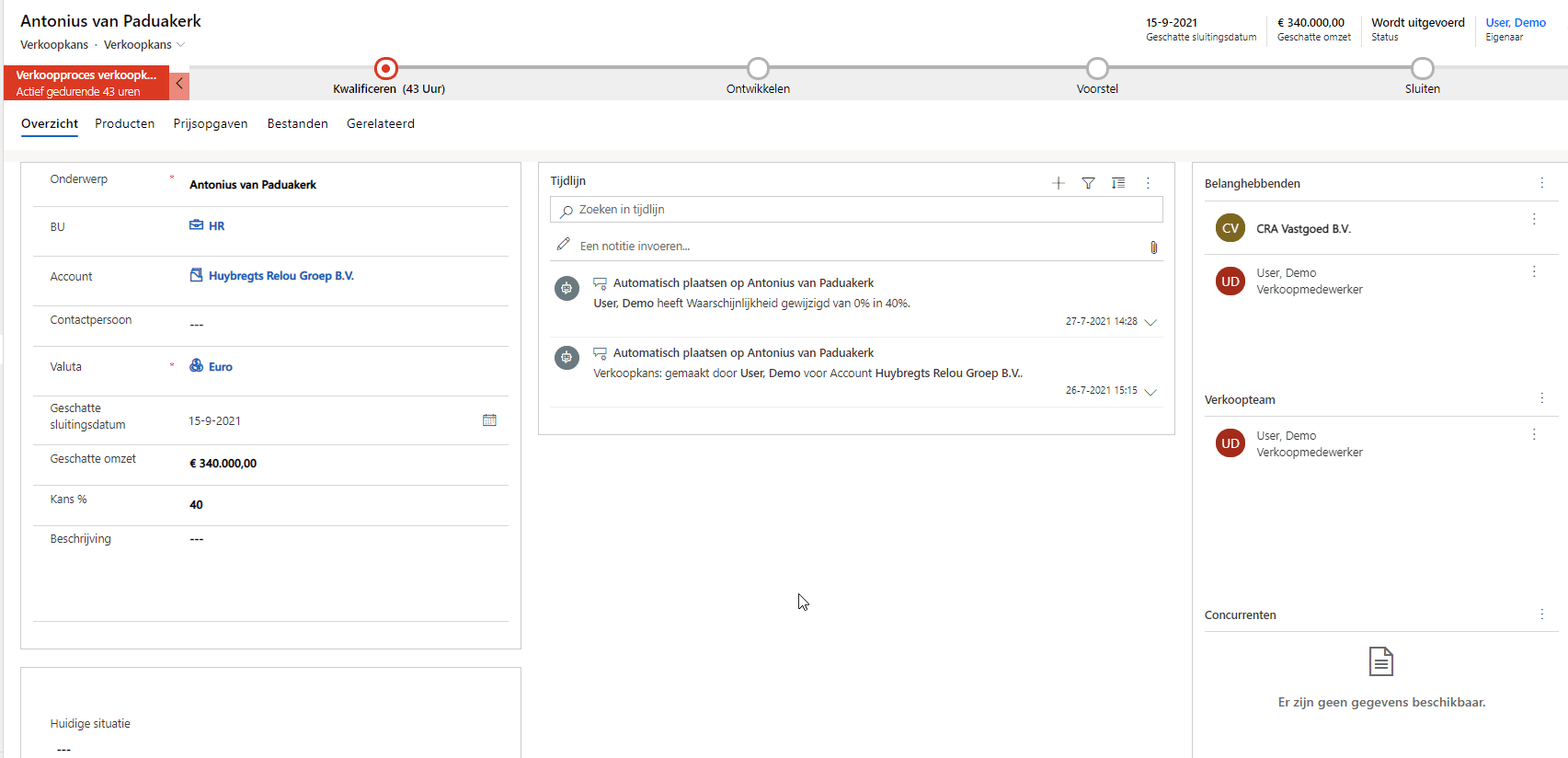Click the timeline sort list icon
This screenshot has width=1568, height=758.
[1118, 183]
